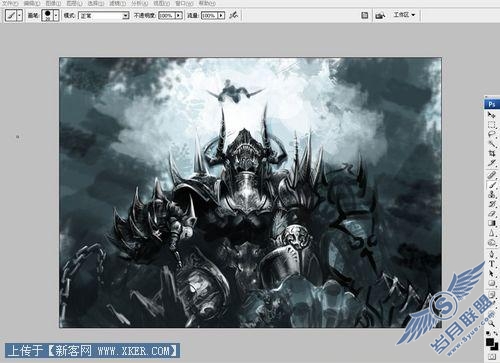The width and height of the screenshot is (500, 363).
Task: Open the opacity slider arrow
Action: pos(179,15)
